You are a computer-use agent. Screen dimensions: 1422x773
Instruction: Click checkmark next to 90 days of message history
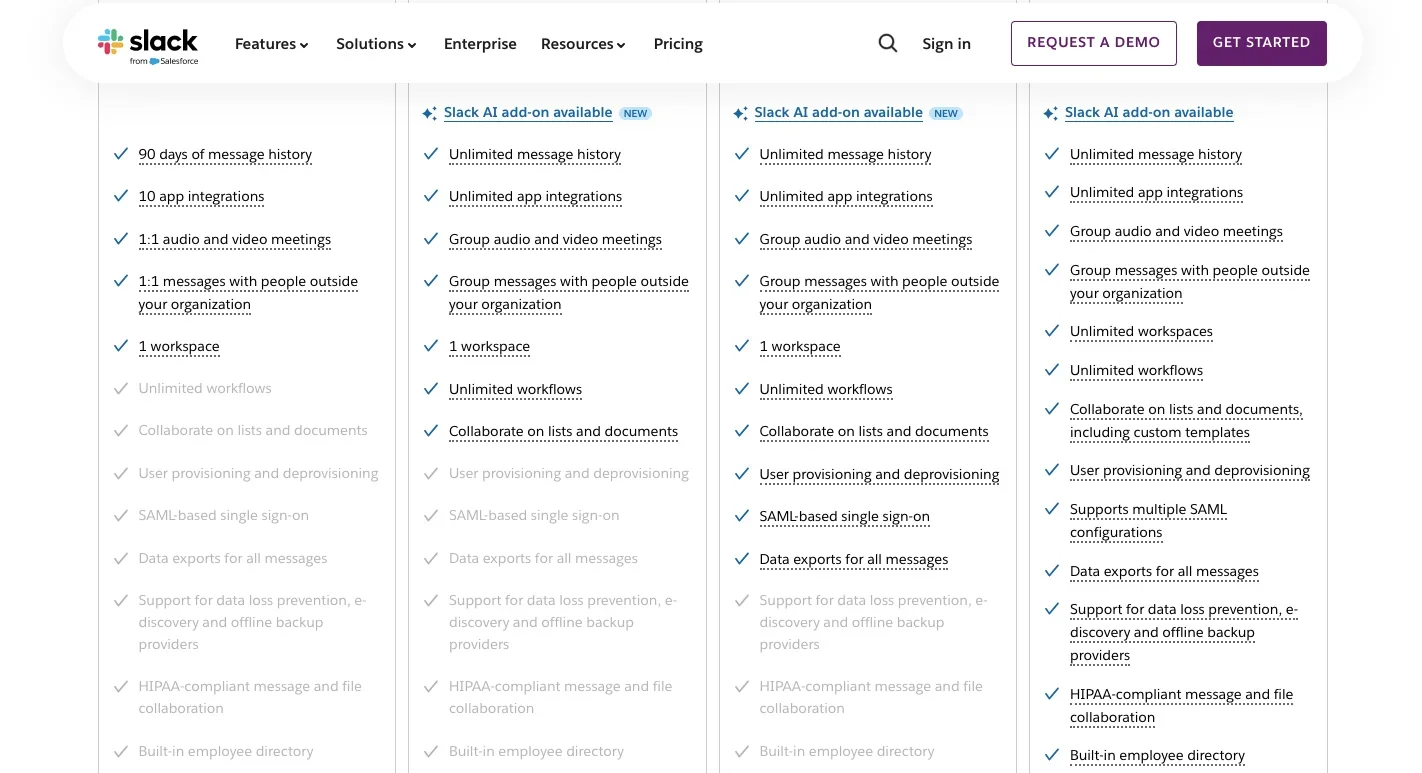[x=121, y=154]
